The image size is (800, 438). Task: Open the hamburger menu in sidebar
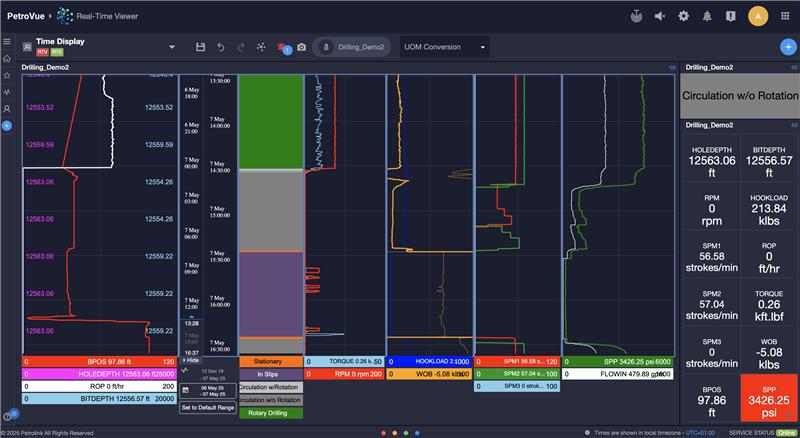click(7, 42)
